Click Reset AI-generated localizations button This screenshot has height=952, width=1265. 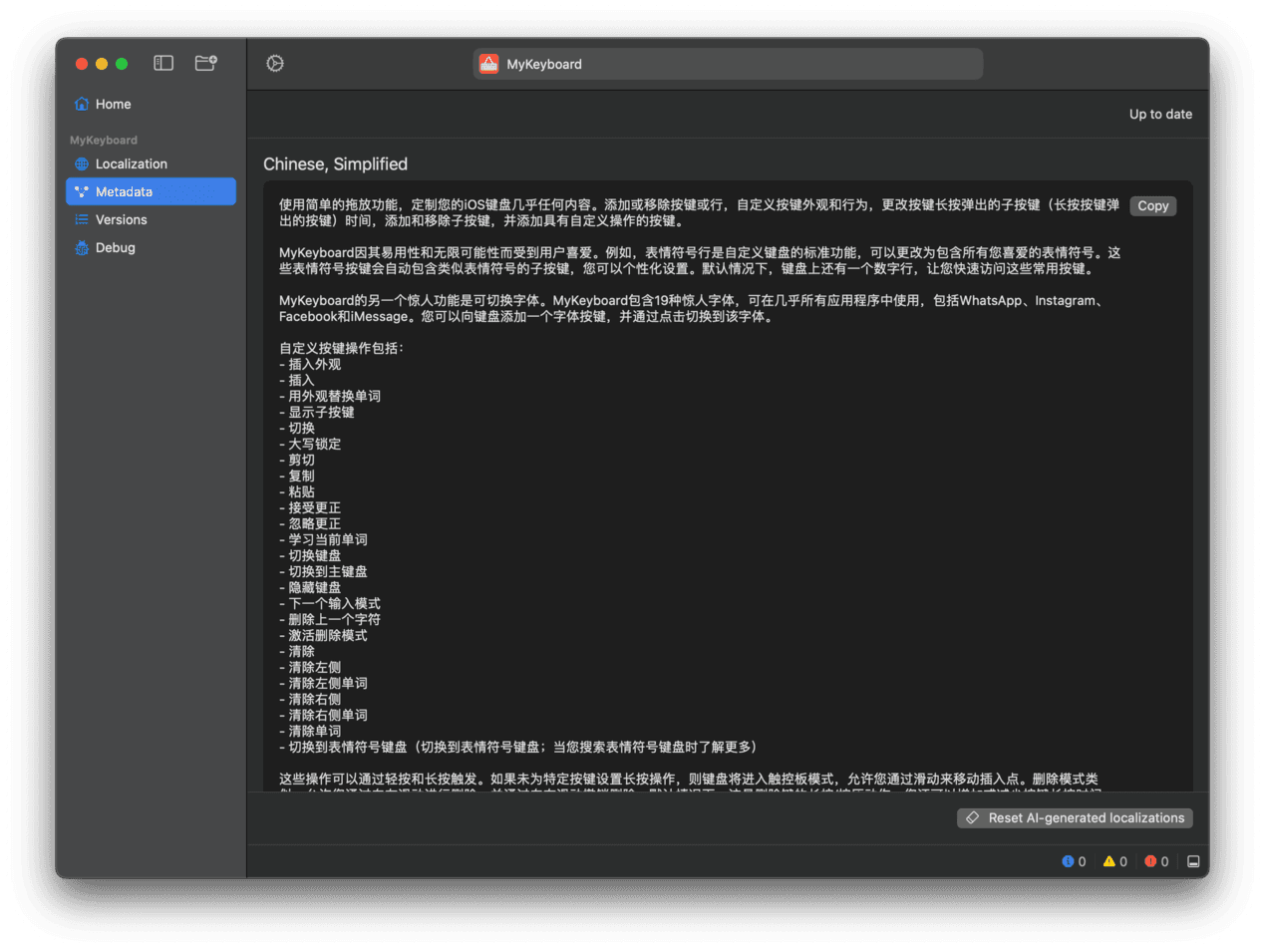pyautogui.click(x=1075, y=817)
